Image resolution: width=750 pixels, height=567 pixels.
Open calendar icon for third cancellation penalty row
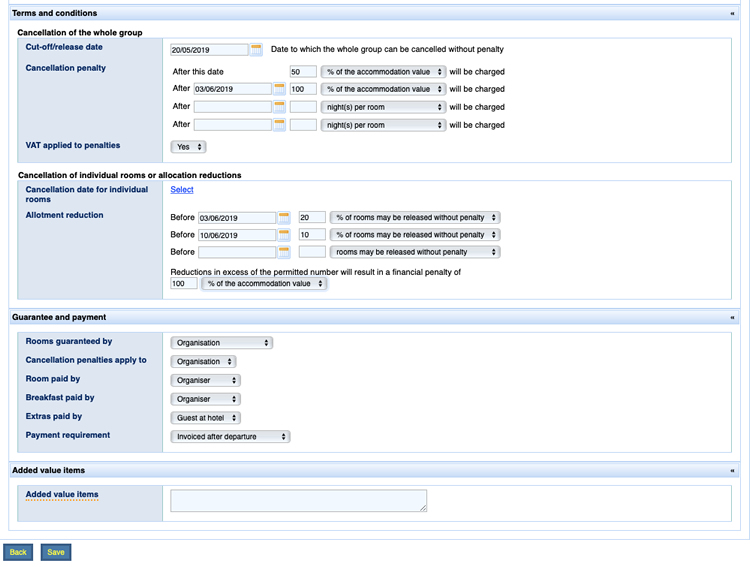point(279,106)
